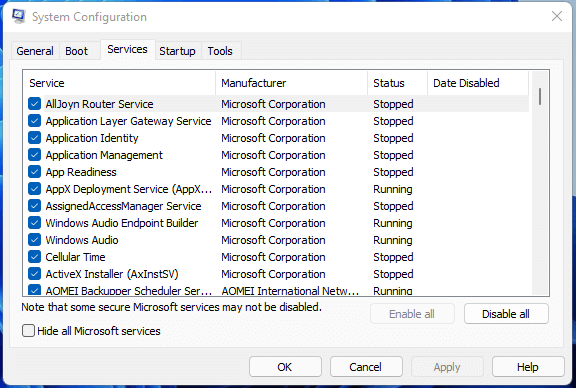Select the Cellular Time row name

coord(75,257)
